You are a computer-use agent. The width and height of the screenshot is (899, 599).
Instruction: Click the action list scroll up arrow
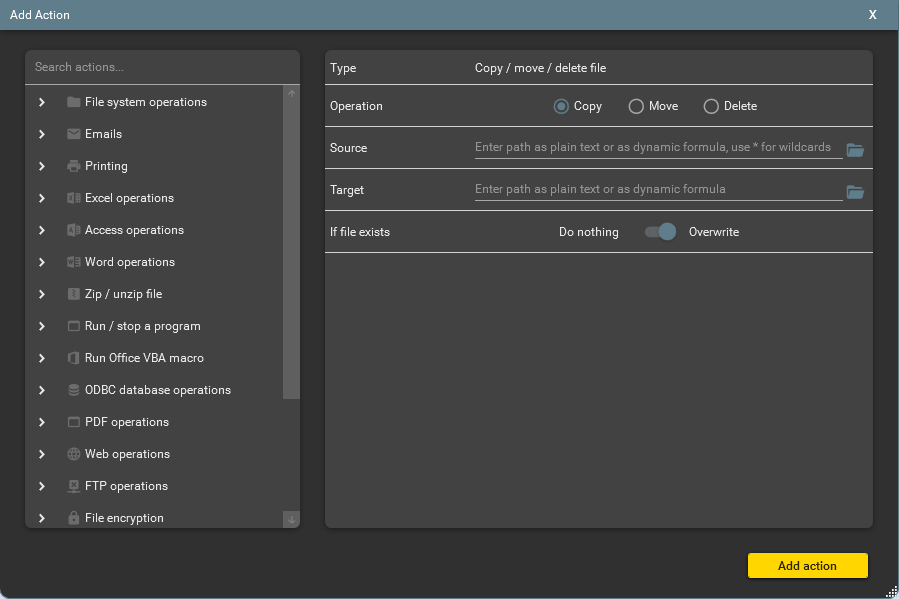coord(291,93)
